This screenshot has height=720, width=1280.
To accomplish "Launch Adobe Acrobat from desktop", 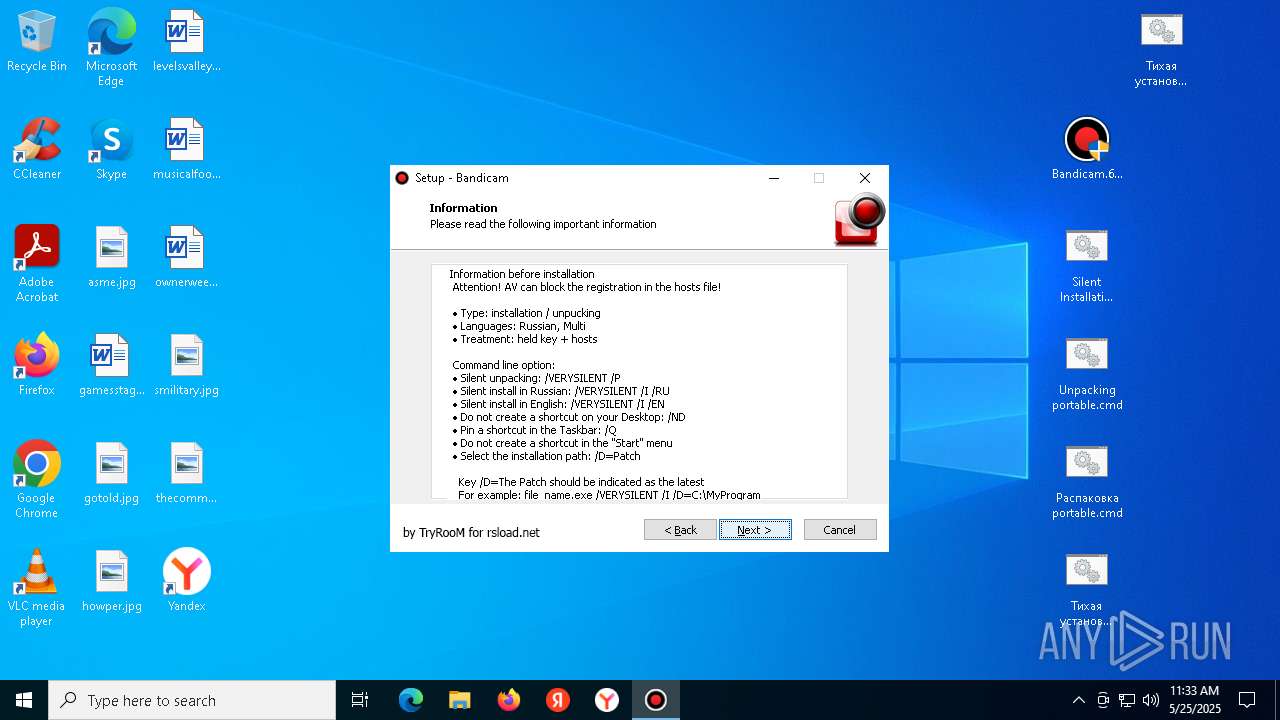I will pyautogui.click(x=37, y=264).
